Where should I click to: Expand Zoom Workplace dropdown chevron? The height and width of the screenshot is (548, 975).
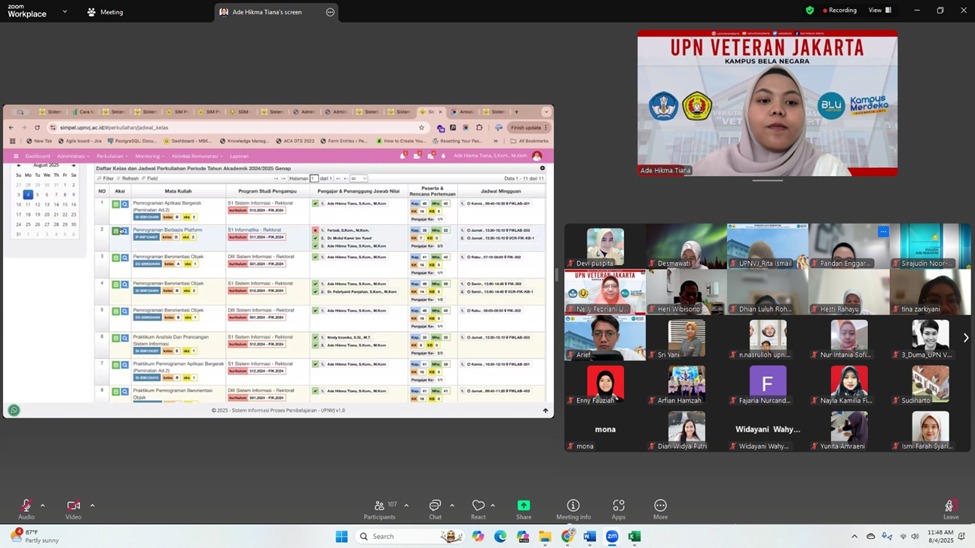65,12
